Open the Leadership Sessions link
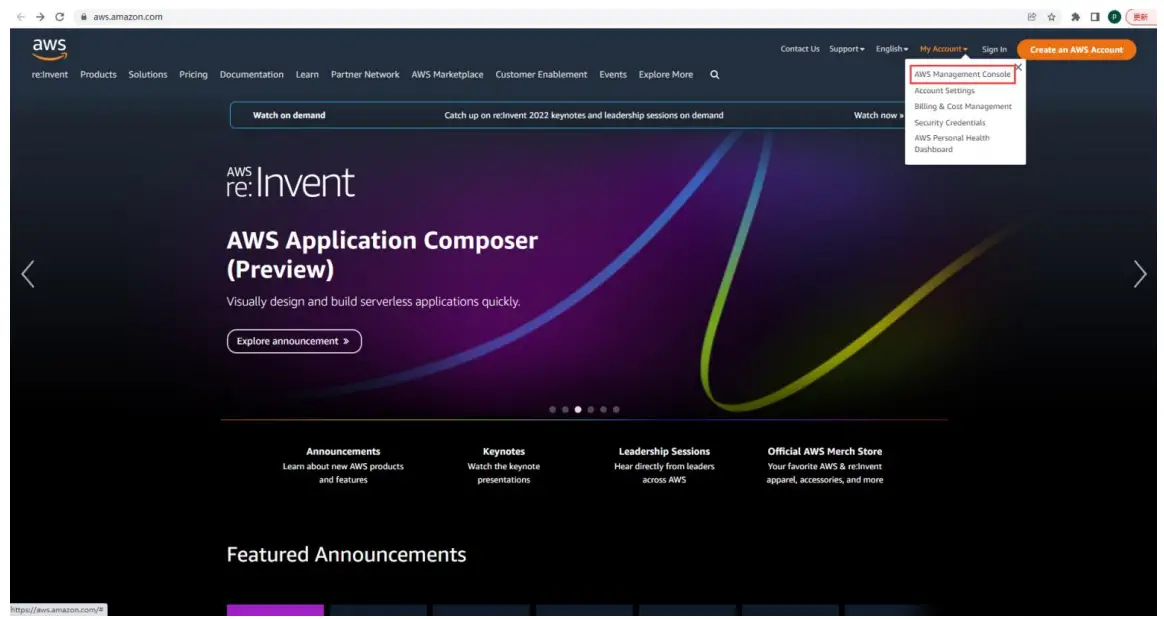The height and width of the screenshot is (619, 1164). pyautogui.click(x=664, y=451)
